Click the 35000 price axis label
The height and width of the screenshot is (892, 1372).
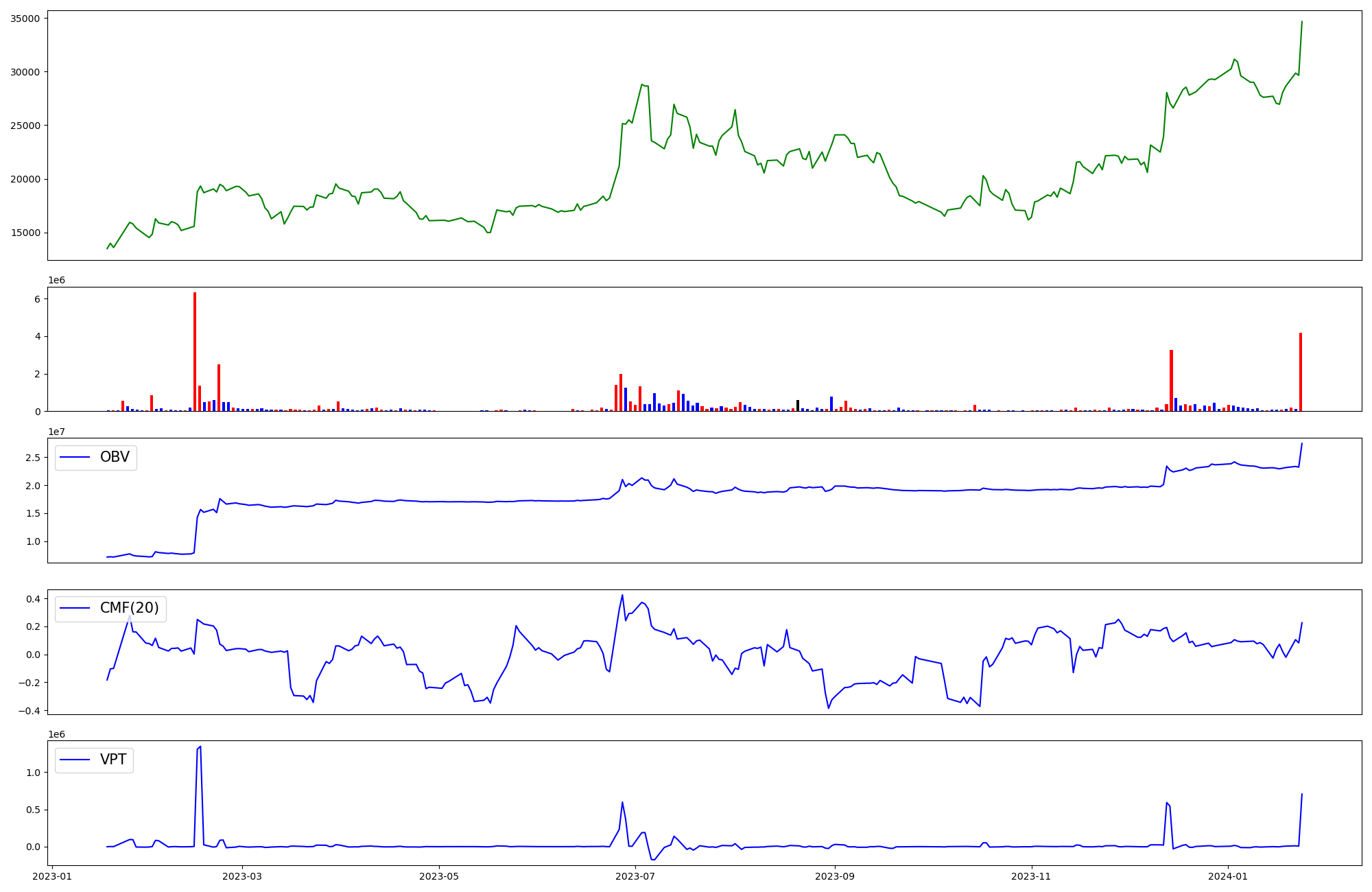(x=25, y=19)
